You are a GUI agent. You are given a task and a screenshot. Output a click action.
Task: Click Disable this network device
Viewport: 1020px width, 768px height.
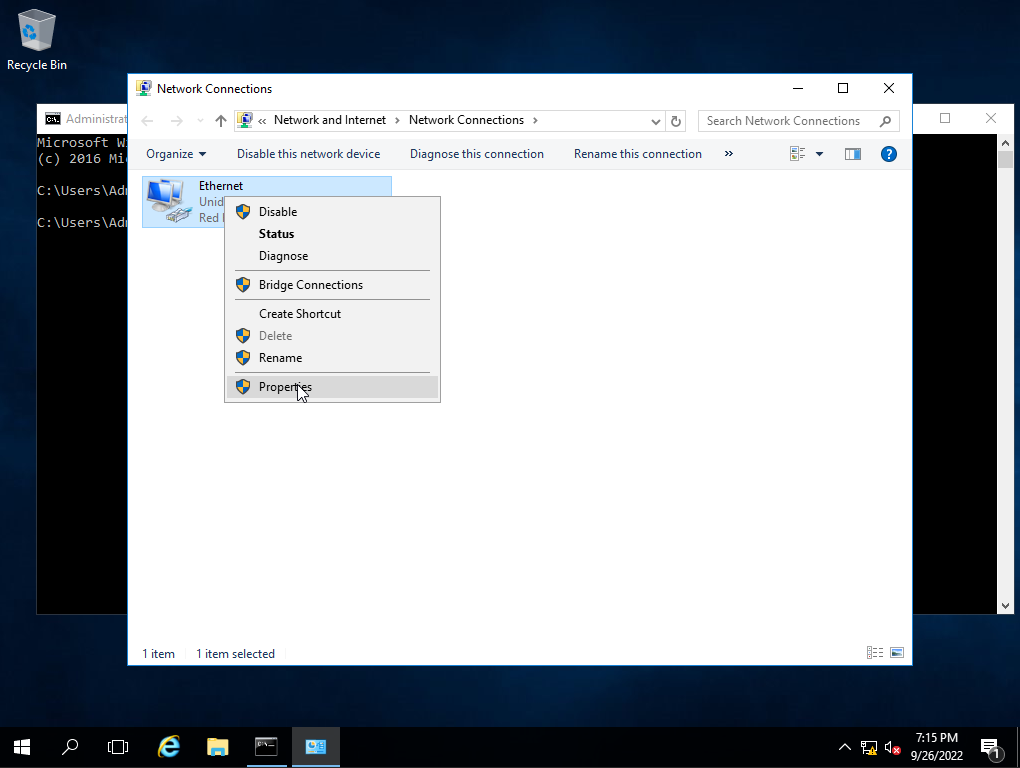[308, 154]
